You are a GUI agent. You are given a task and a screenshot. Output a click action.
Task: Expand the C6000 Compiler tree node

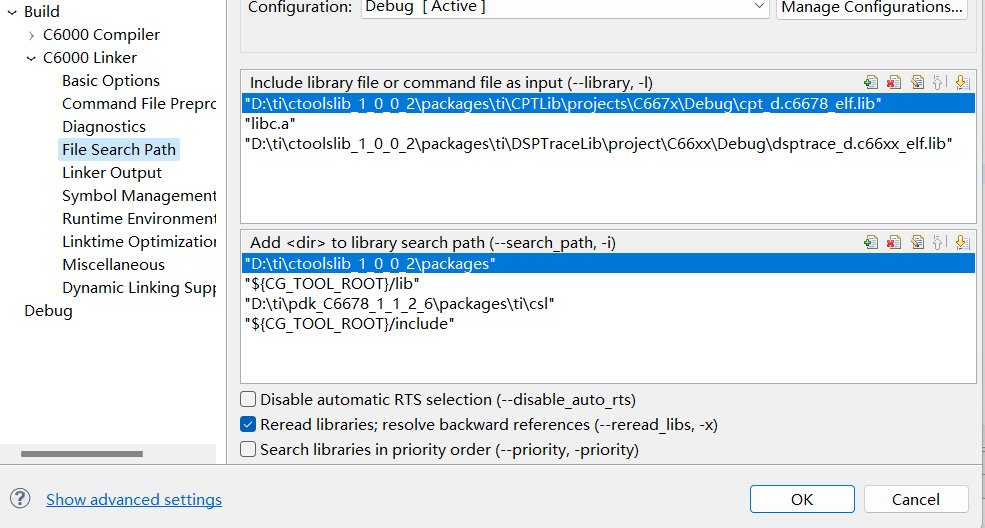(32, 35)
